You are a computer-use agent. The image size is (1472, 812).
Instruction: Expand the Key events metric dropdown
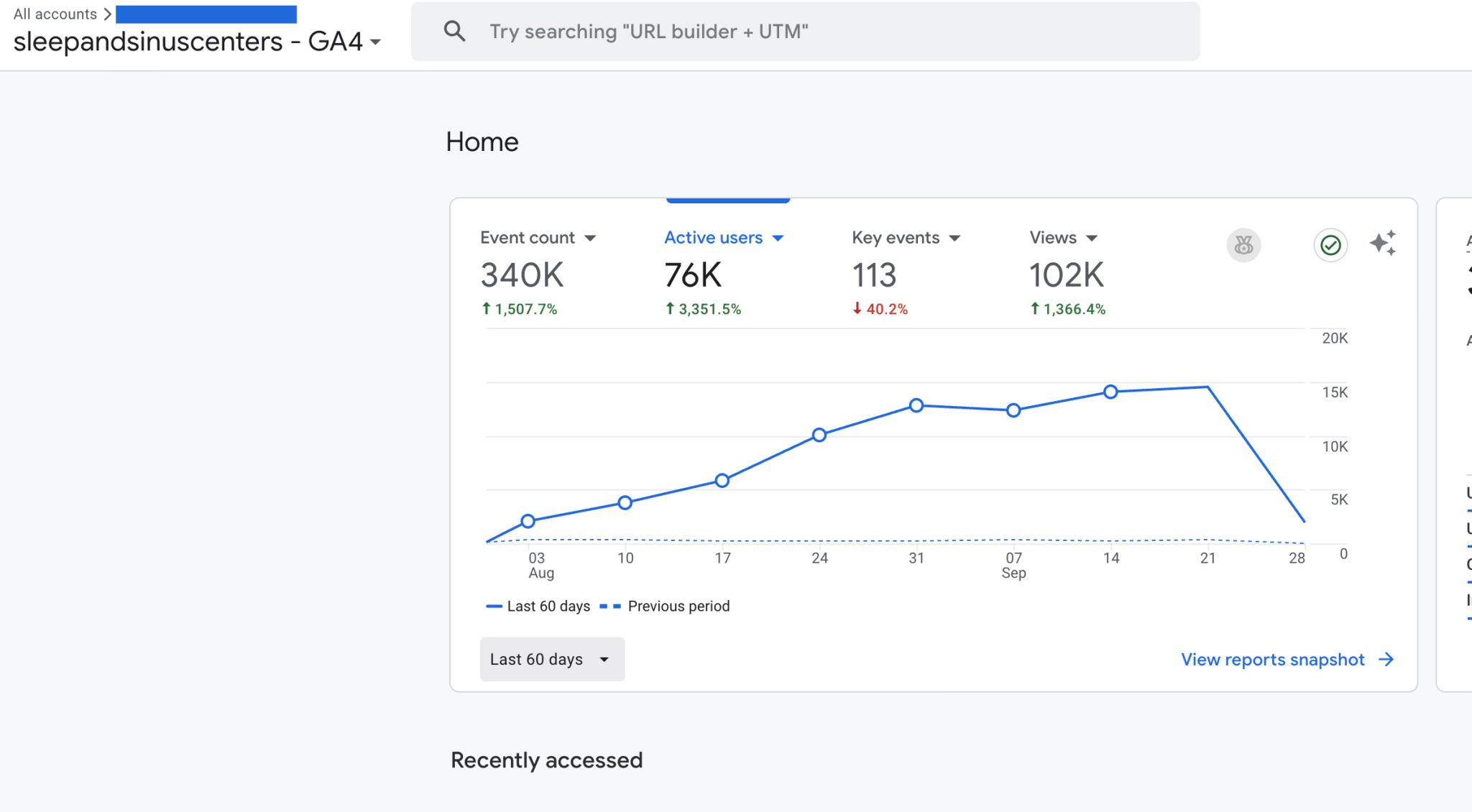[x=954, y=238]
